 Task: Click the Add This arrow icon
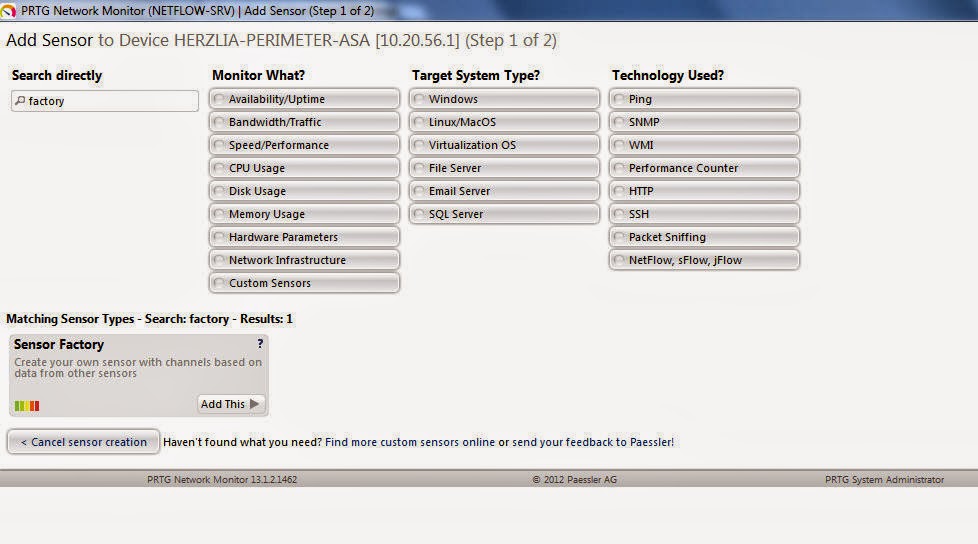[x=254, y=404]
